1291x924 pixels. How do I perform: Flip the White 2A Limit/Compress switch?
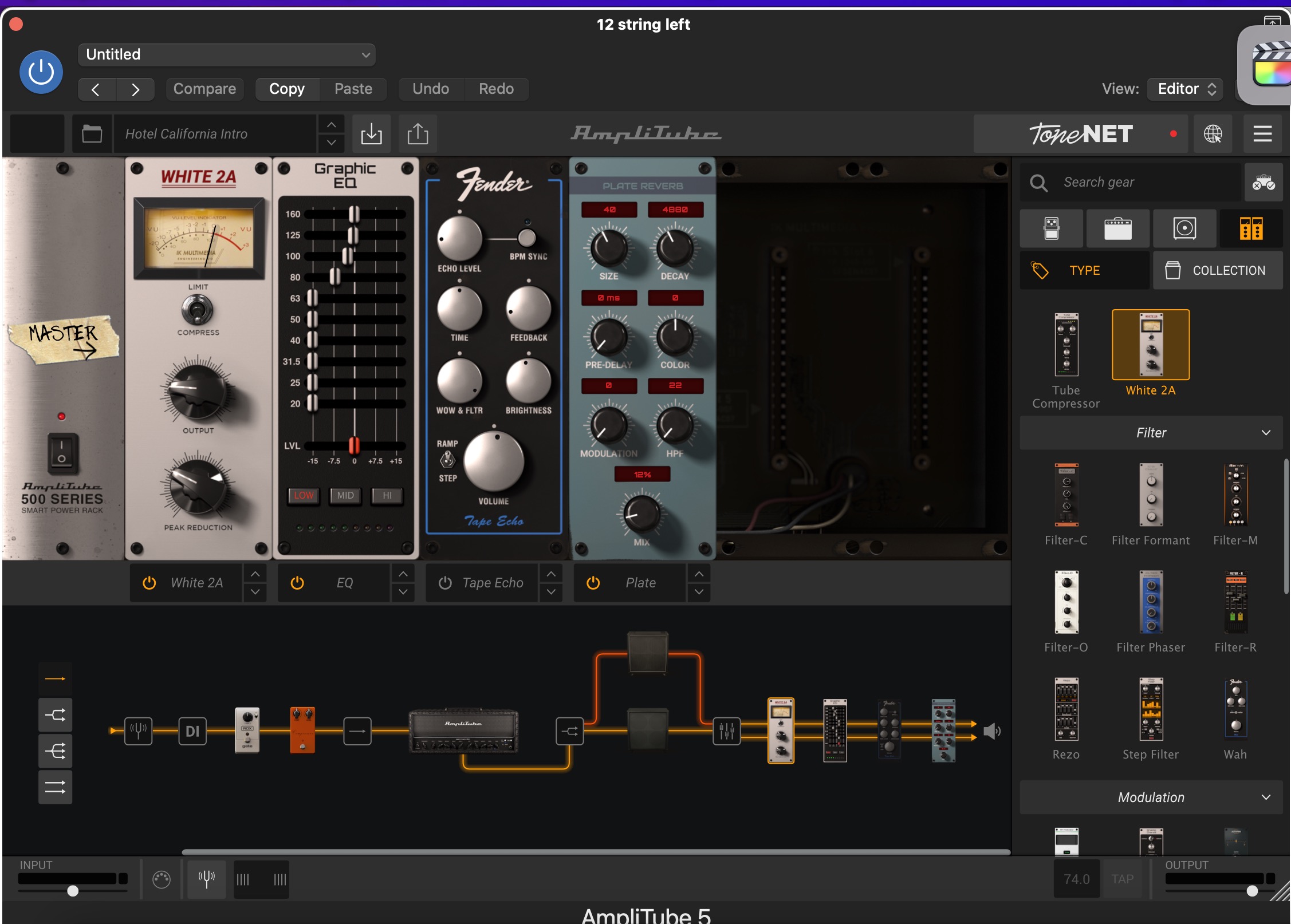pos(197,310)
